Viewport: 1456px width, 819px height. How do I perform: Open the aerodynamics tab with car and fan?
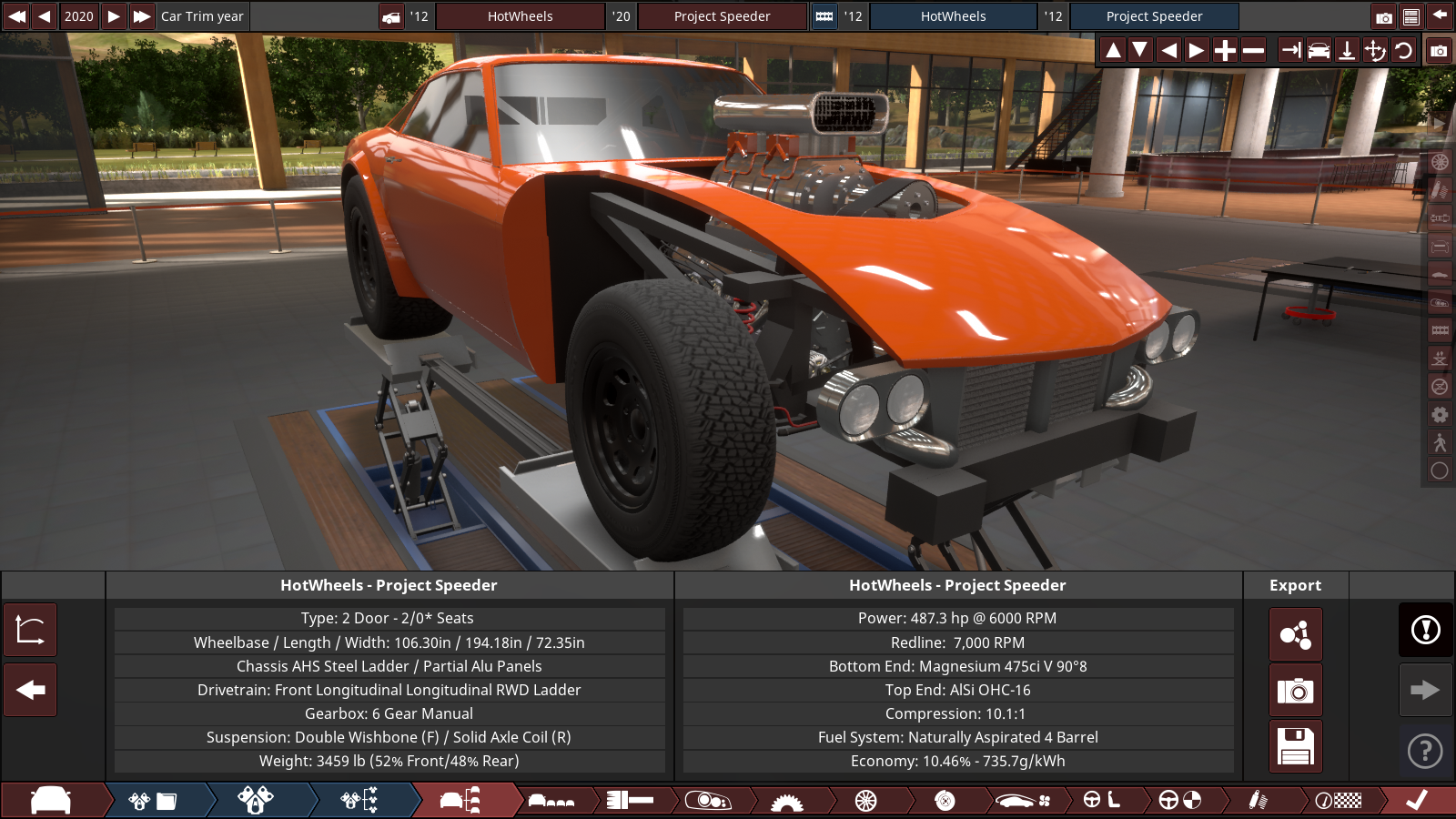pyautogui.click(x=1024, y=801)
